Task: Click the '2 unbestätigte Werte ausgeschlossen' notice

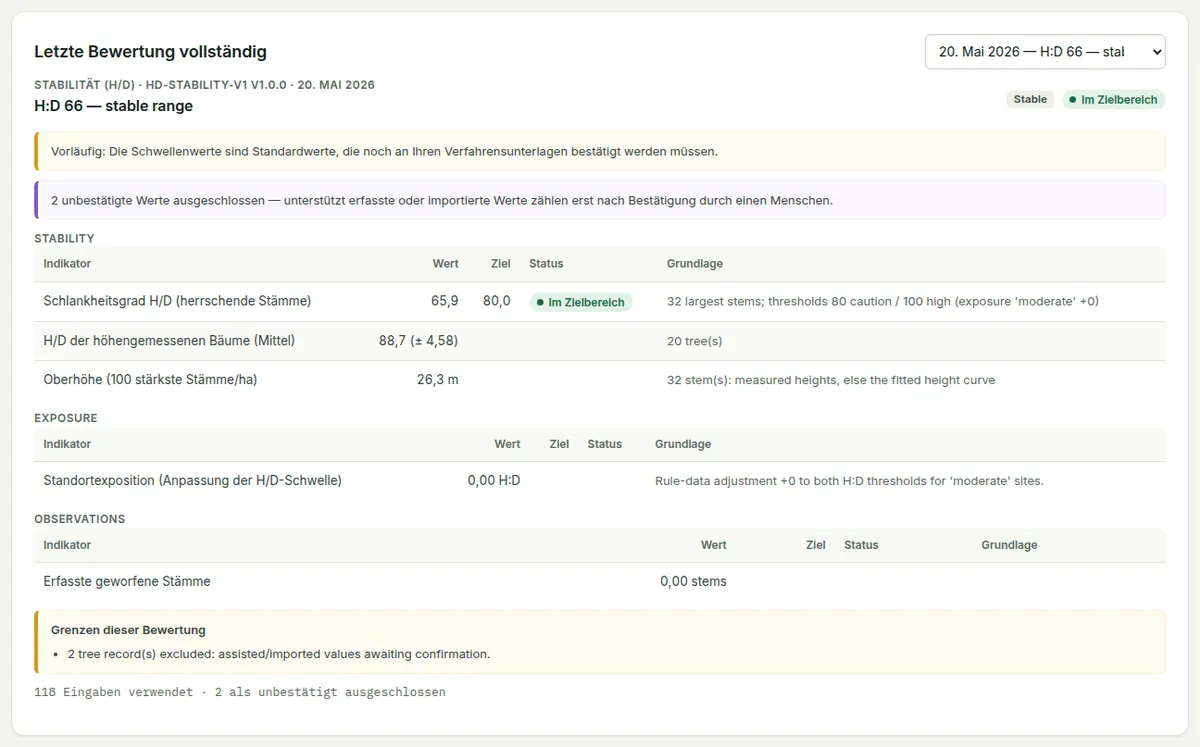Action: point(600,200)
